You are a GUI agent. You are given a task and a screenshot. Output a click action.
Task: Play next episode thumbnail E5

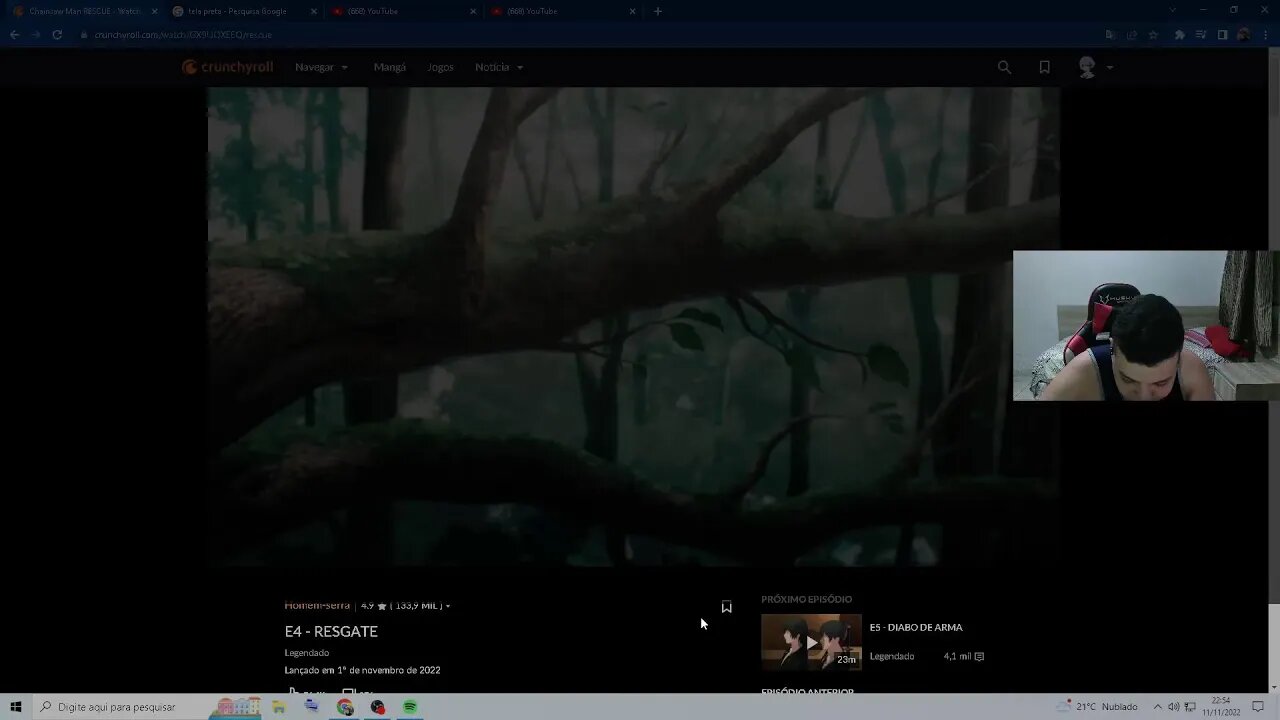(811, 641)
